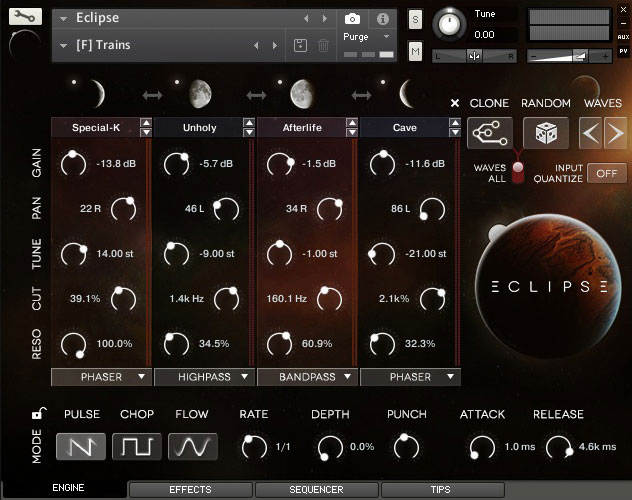Click the Random dice icon
Screen dimensions: 632x500
click(546, 132)
